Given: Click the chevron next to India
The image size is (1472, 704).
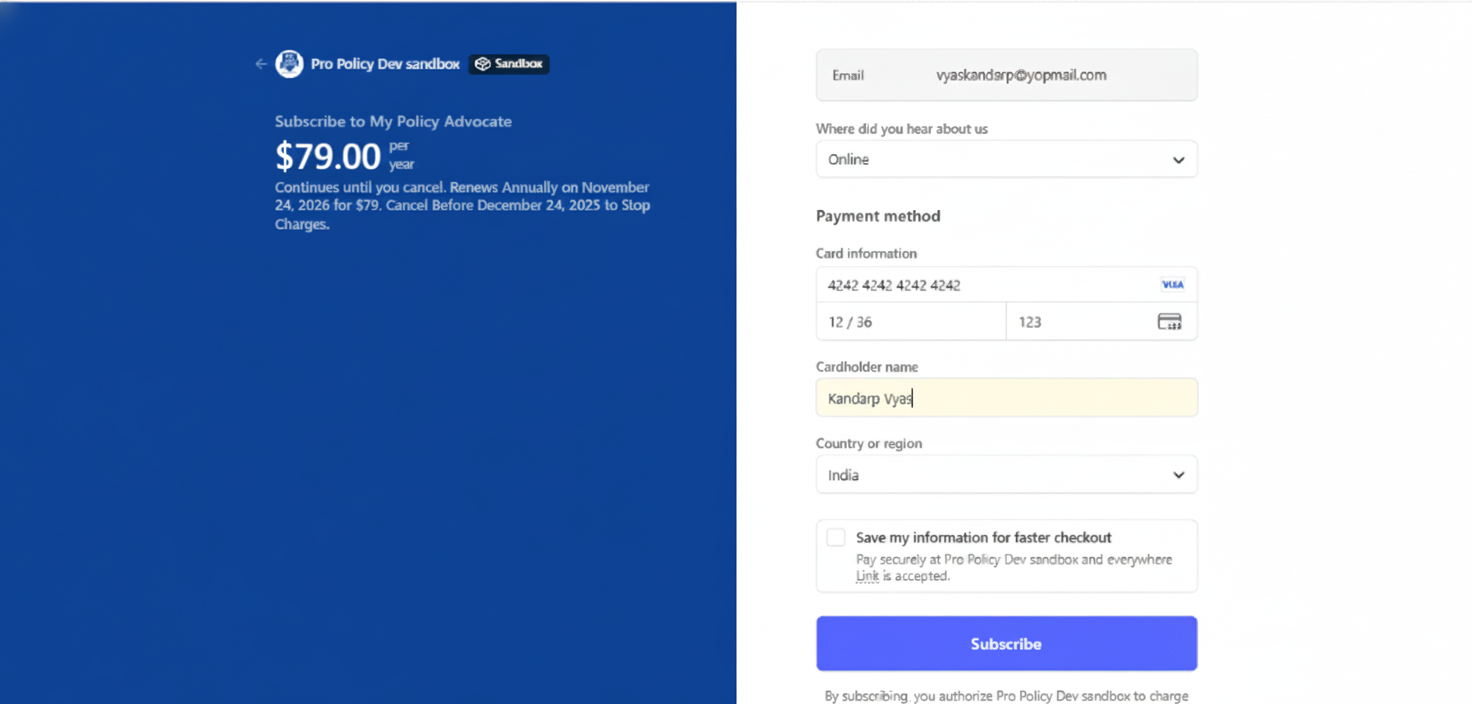Looking at the screenshot, I should [1178, 475].
